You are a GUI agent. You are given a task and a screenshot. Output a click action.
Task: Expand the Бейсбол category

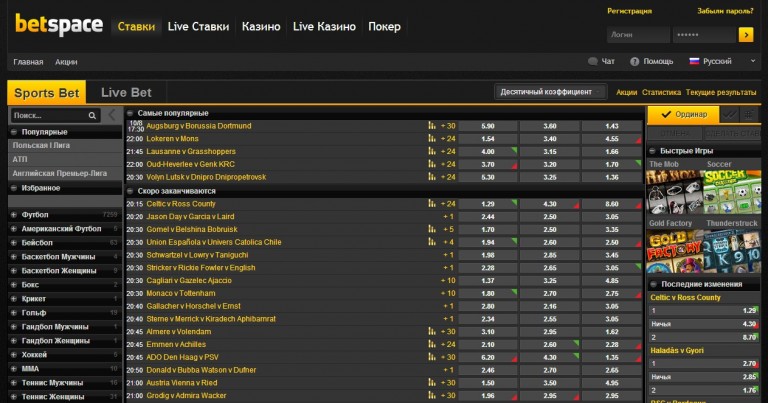click(x=14, y=242)
